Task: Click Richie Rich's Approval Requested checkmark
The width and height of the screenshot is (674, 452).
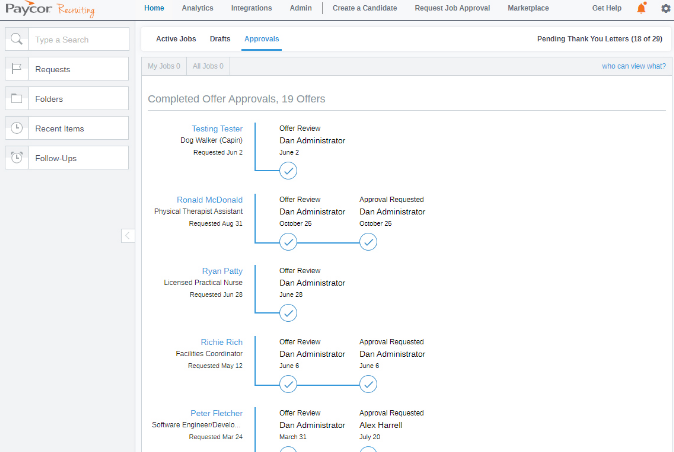Action: point(368,384)
